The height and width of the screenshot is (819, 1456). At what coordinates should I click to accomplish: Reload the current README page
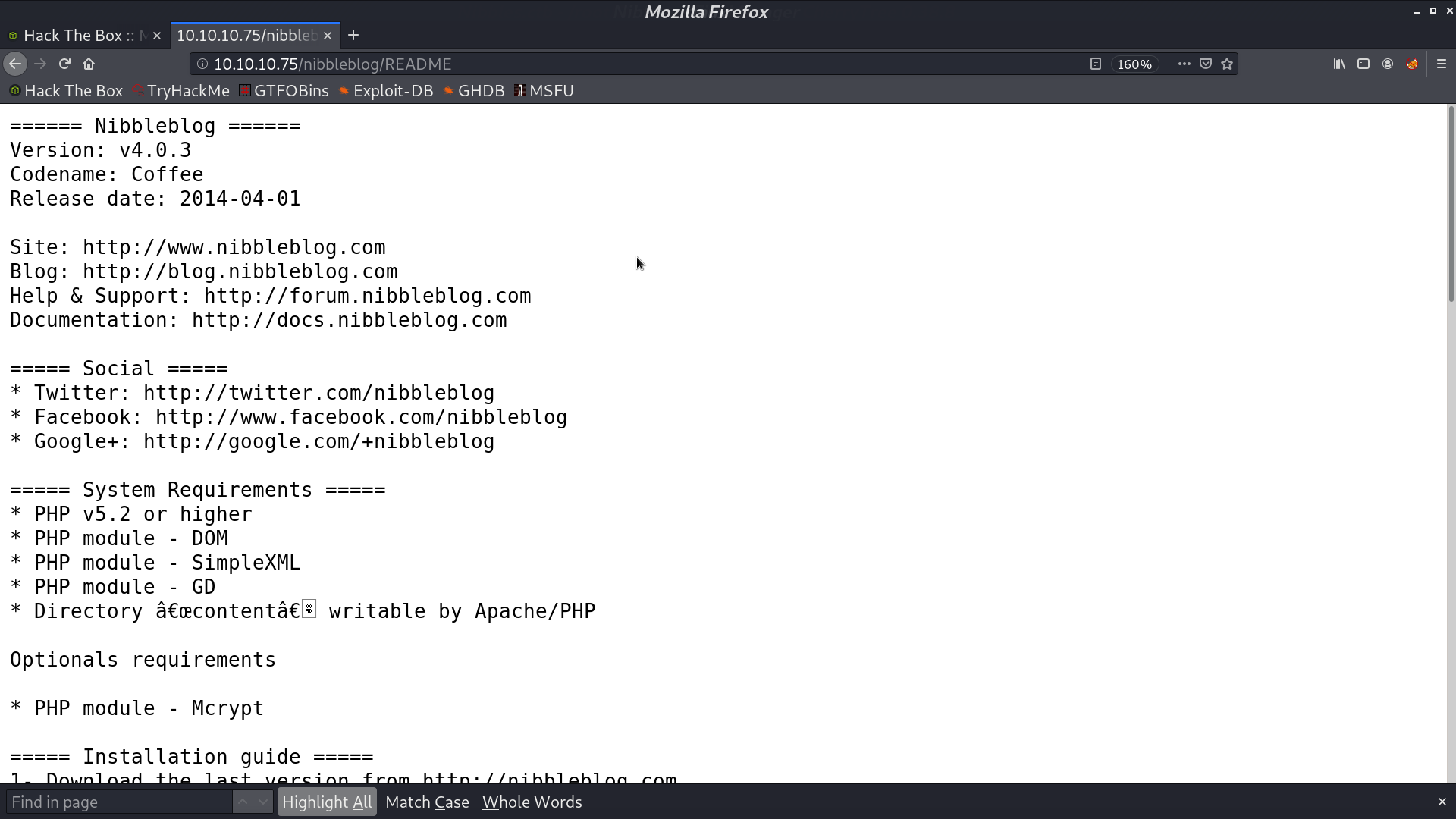tap(64, 64)
